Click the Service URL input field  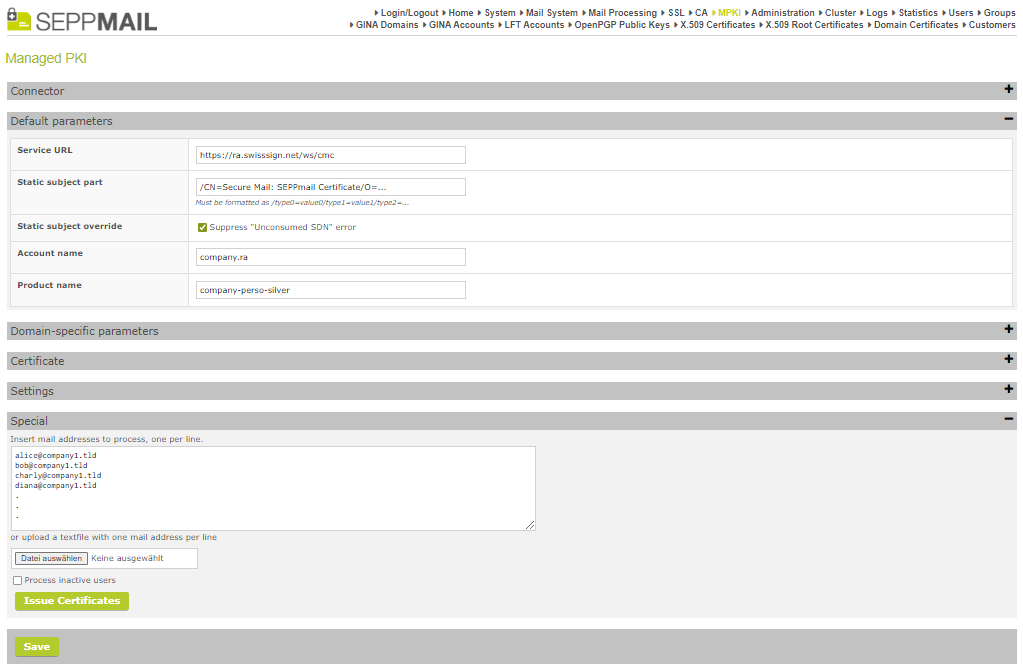331,155
